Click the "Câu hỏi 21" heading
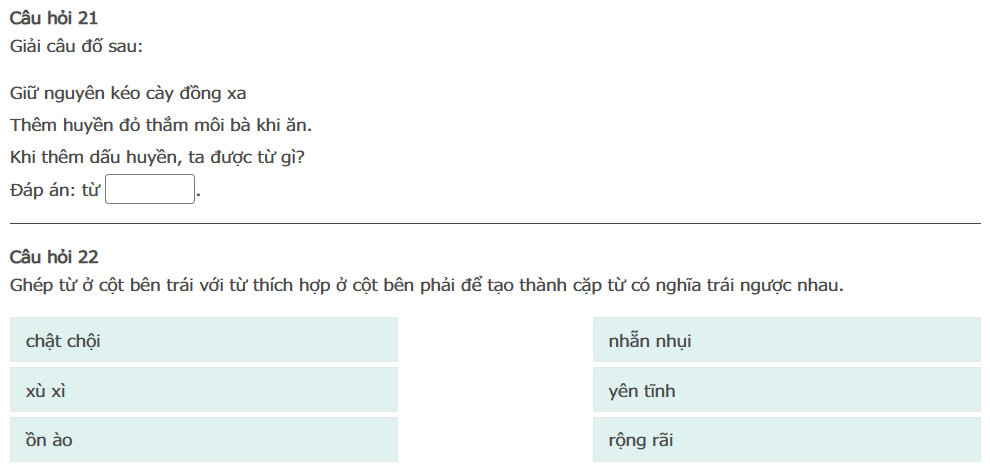 54,18
